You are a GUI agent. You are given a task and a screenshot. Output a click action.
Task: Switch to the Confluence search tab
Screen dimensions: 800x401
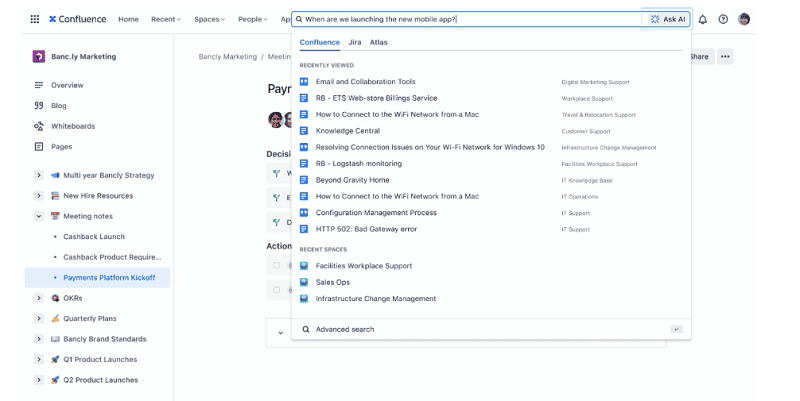[319, 42]
